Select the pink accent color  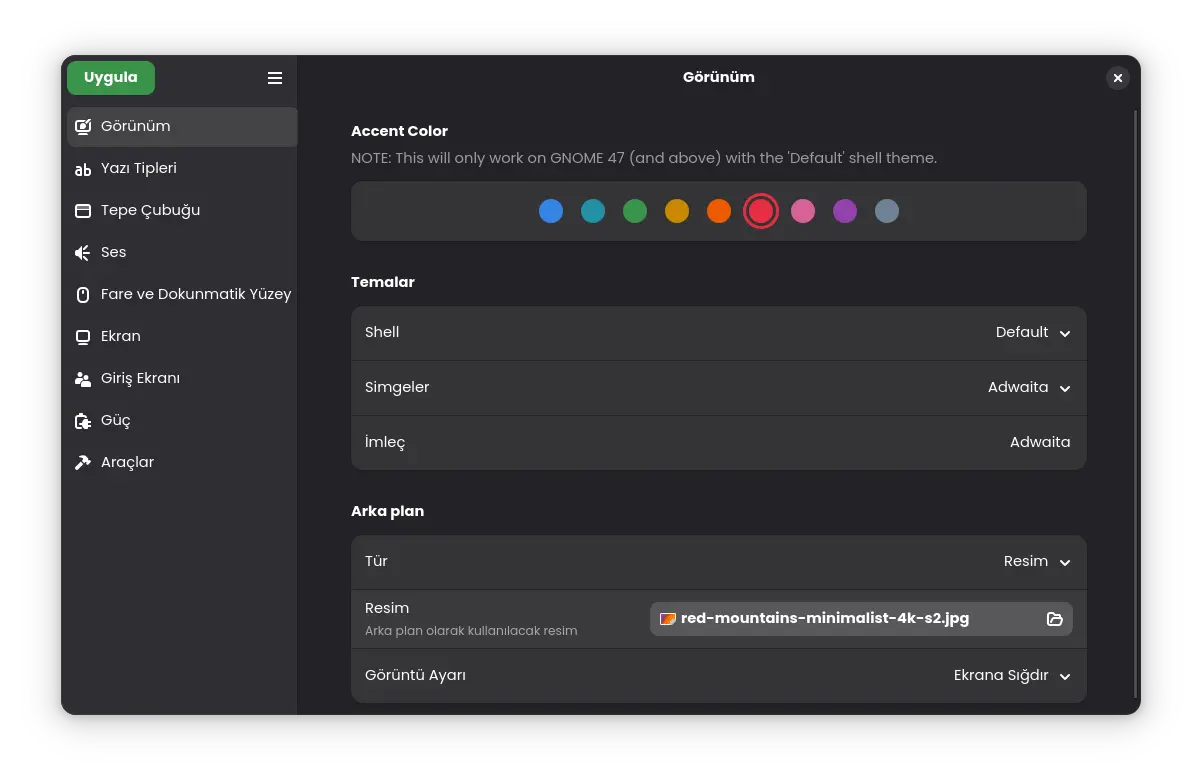tap(803, 211)
